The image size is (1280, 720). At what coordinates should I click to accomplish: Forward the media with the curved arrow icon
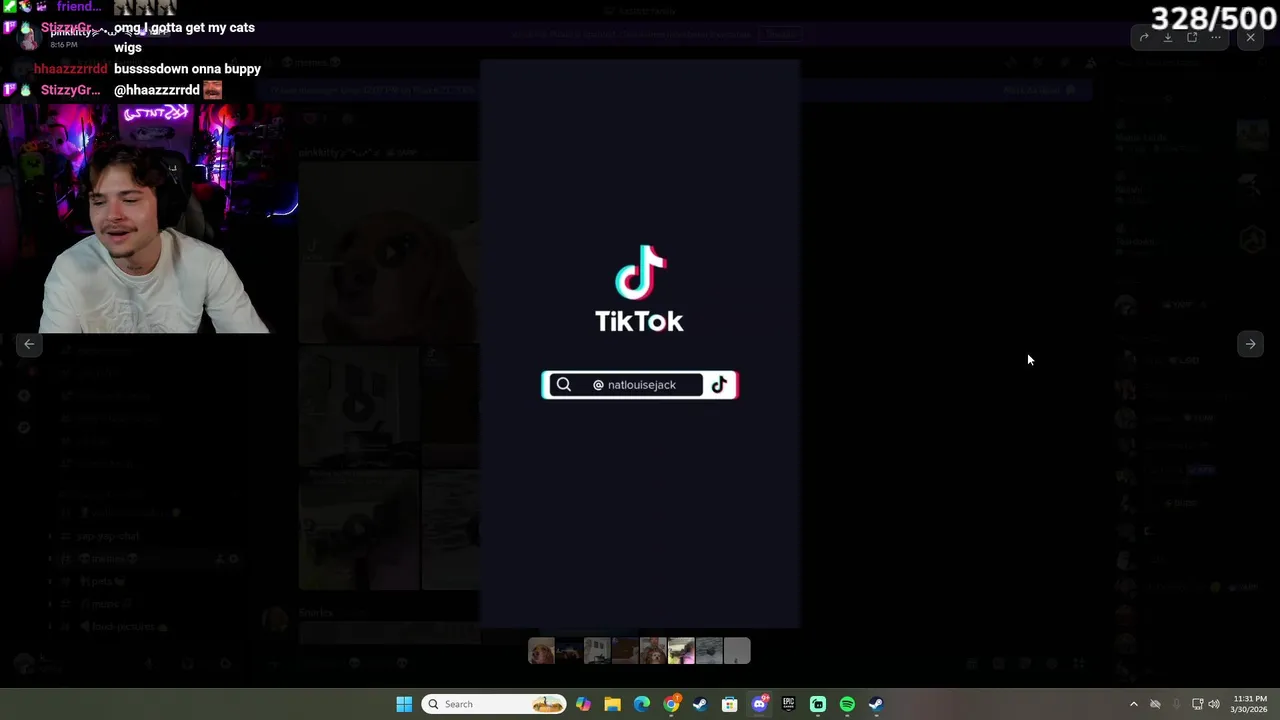1144,38
